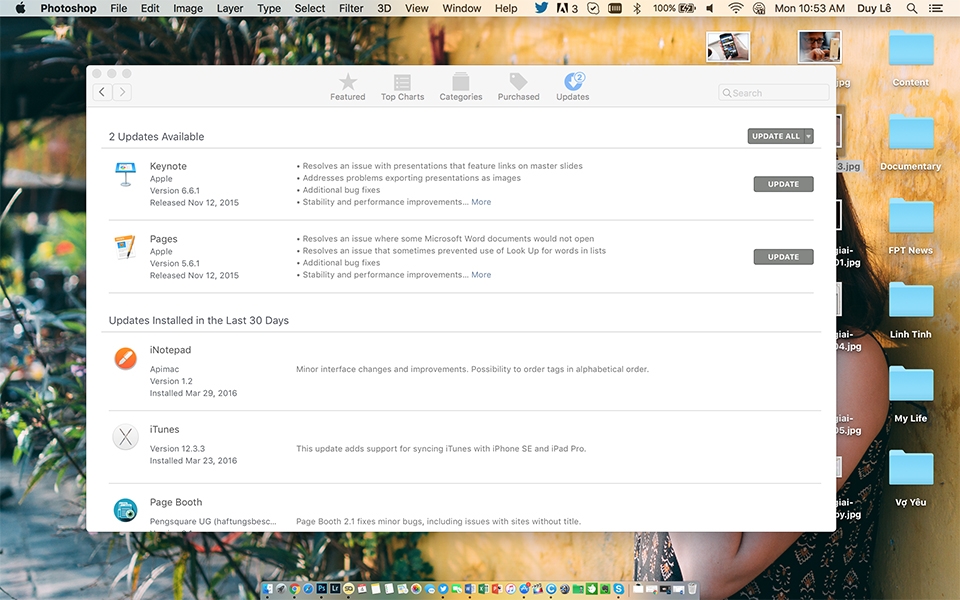
Task: Select the Updates tab with badge
Action: tap(572, 87)
